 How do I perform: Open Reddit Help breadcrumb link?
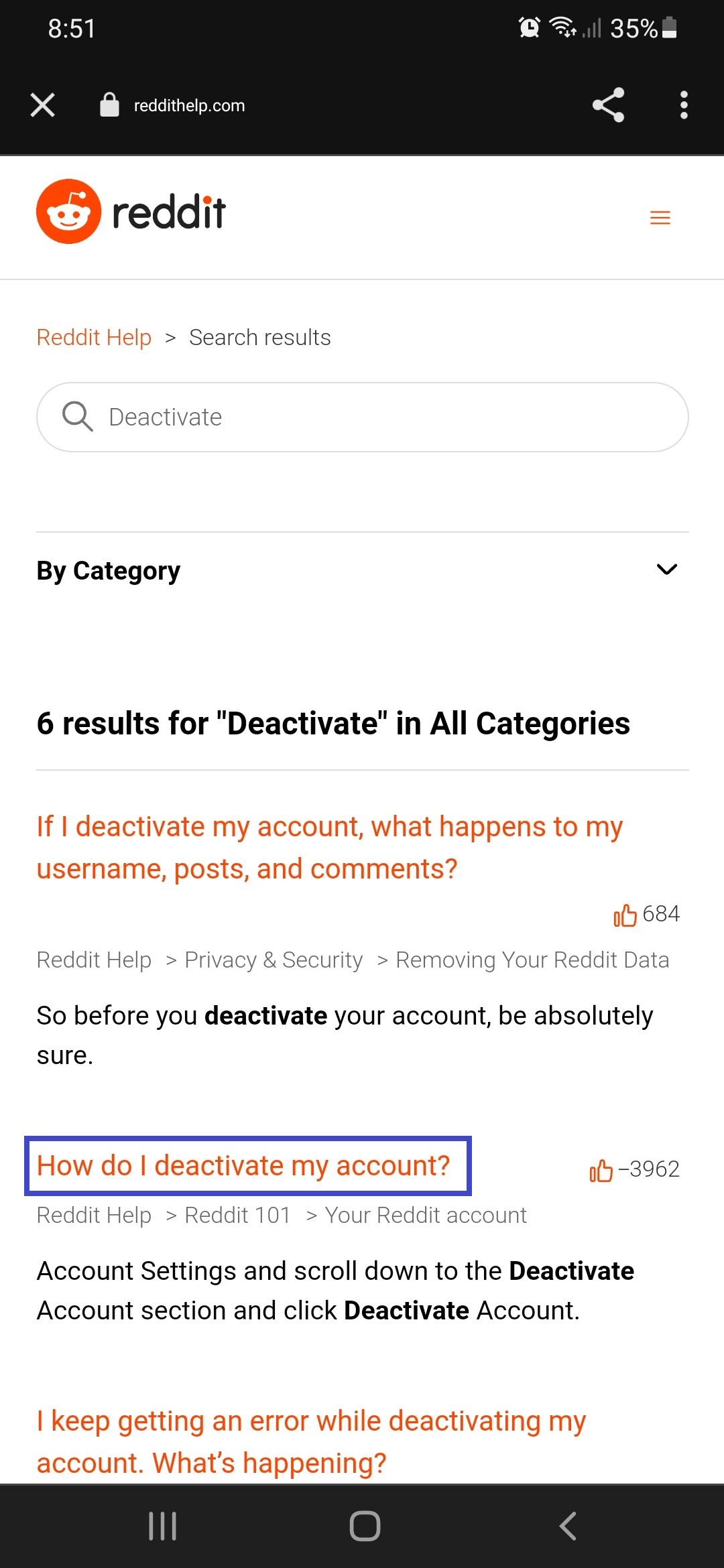[x=94, y=337]
